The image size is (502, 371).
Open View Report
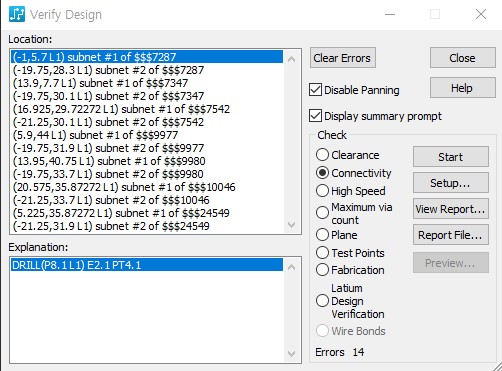tap(451, 209)
